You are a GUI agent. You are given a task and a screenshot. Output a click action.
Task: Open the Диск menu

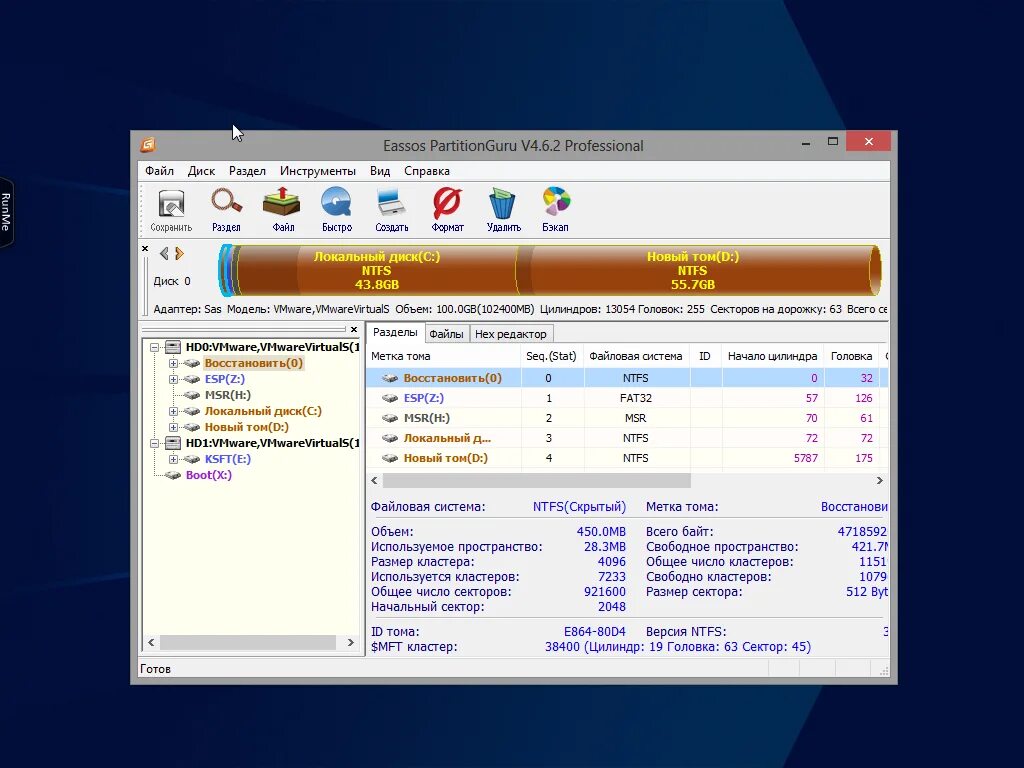click(x=201, y=171)
